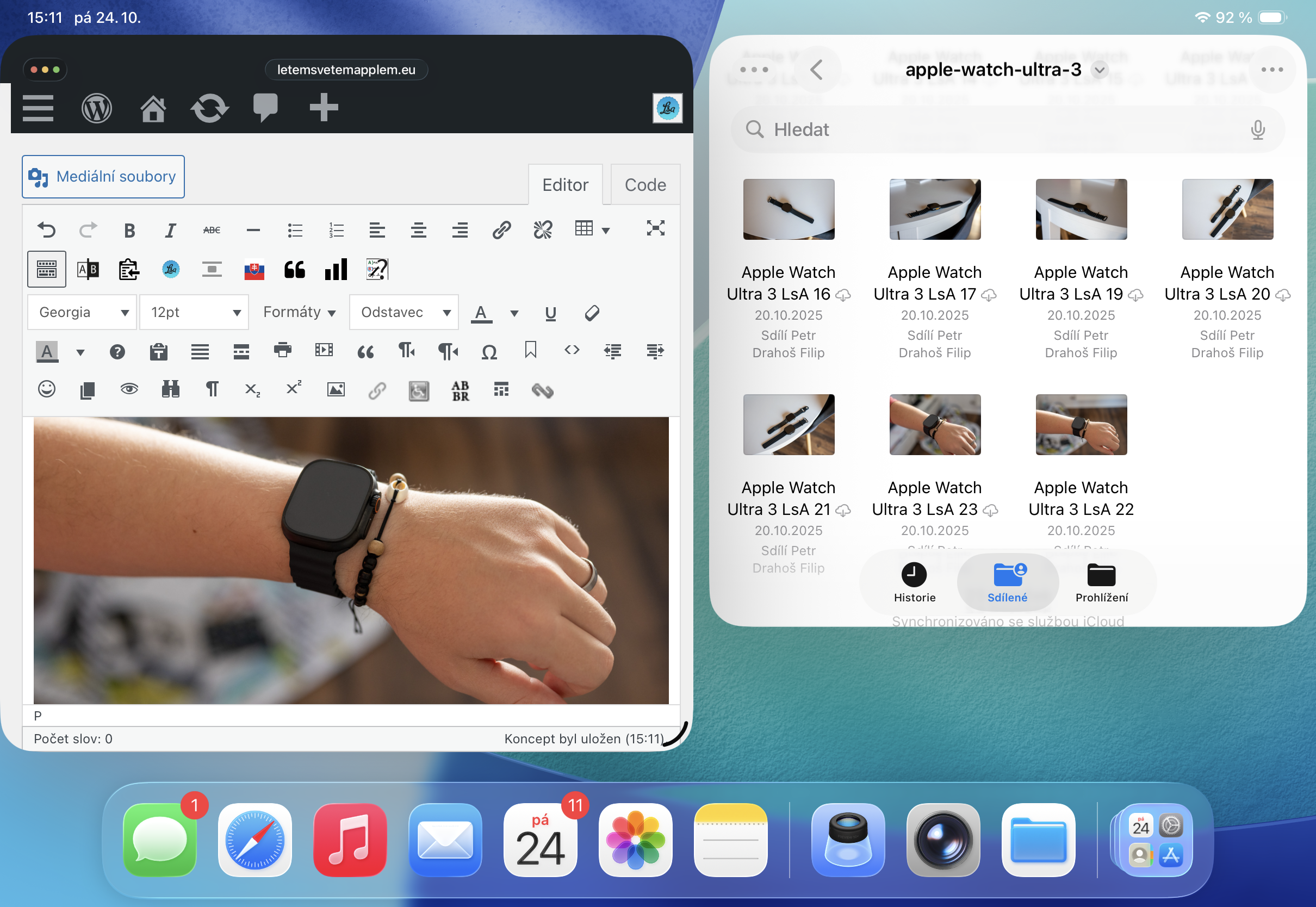The height and width of the screenshot is (907, 1316).
Task: Click the WordPress logo icon
Action: (97, 108)
